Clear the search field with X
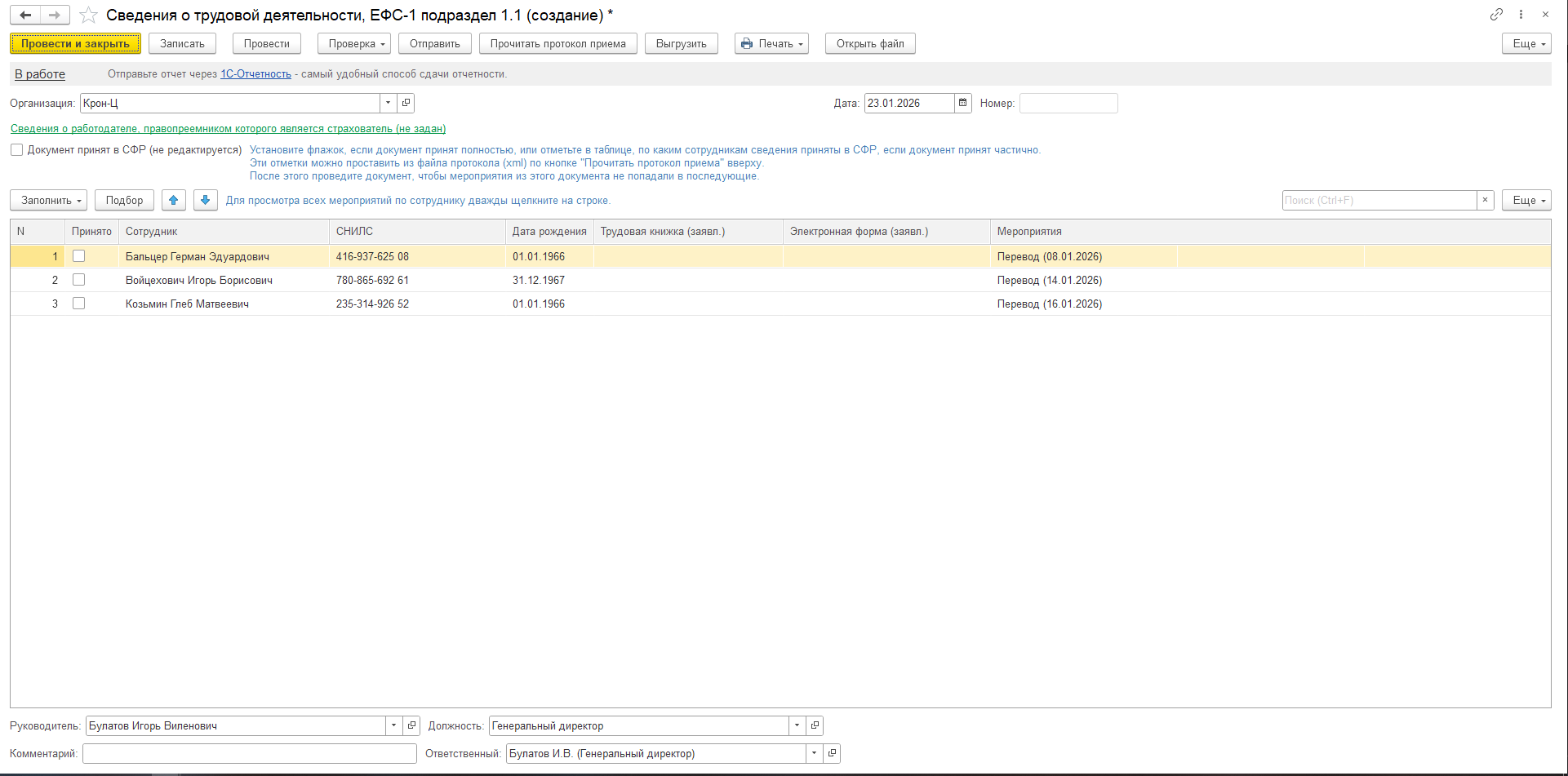 pos(1486,201)
